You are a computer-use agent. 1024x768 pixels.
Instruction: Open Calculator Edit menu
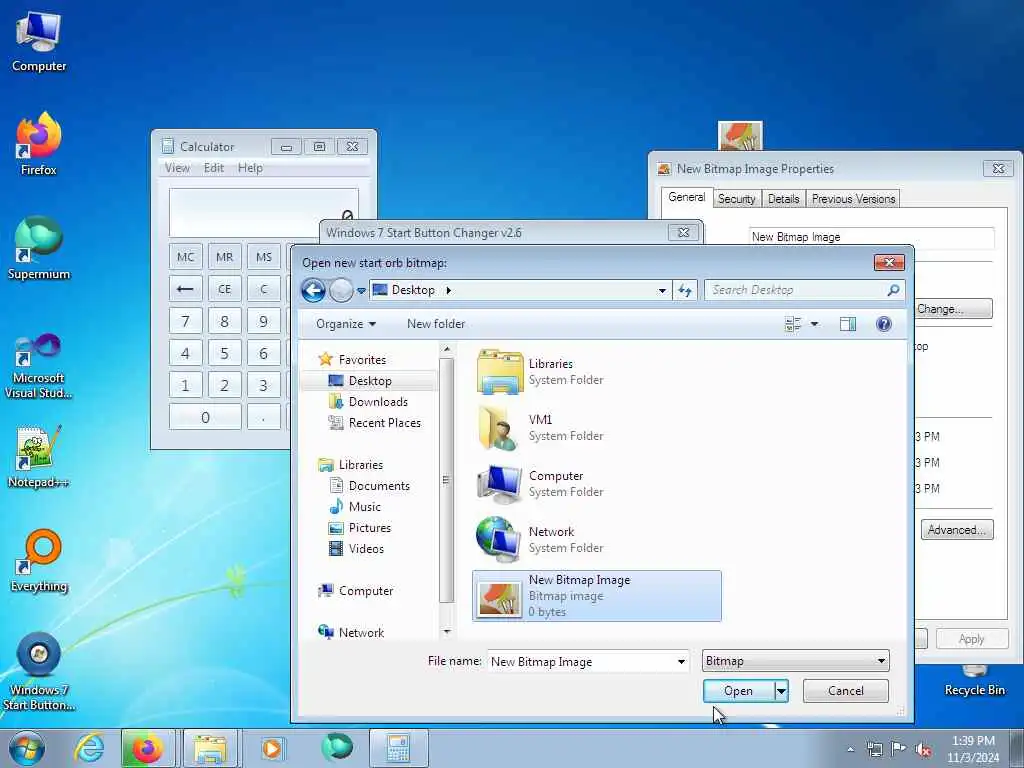point(214,168)
